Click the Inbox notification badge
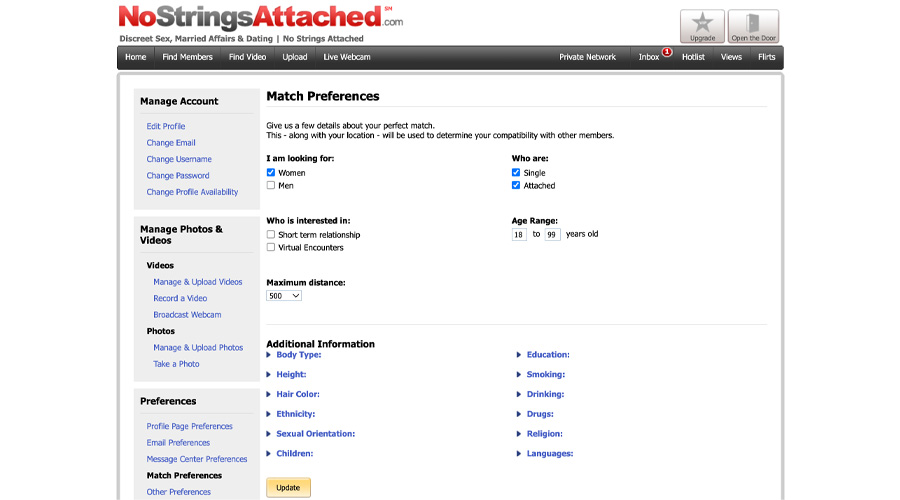900x500 pixels. [667, 51]
